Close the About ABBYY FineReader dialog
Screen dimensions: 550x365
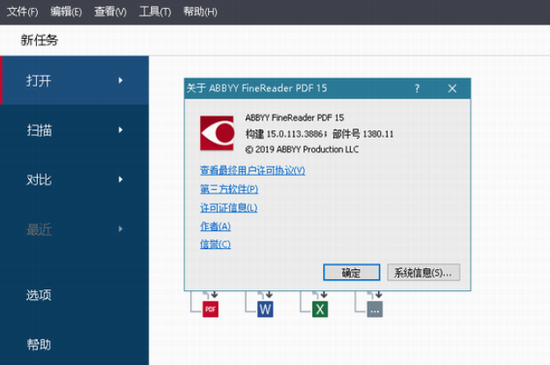coord(452,88)
